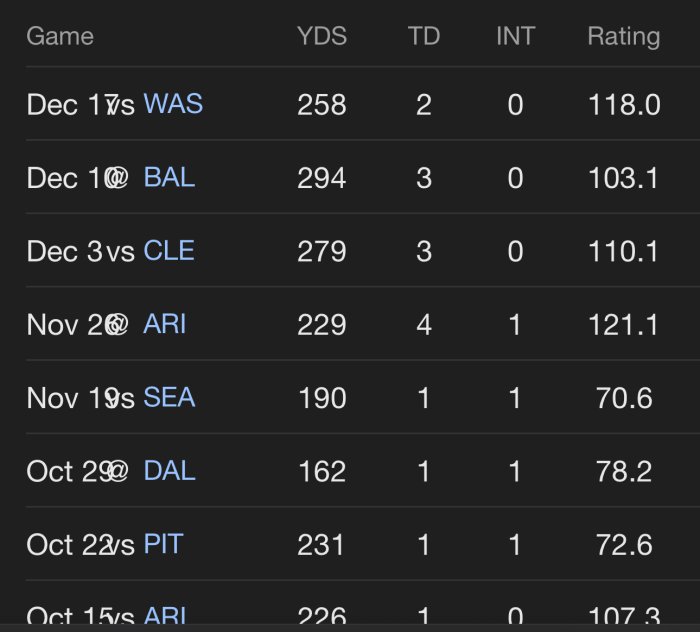Select the 294 yards value
Screen dimensions: 700x632
[x=322, y=178]
